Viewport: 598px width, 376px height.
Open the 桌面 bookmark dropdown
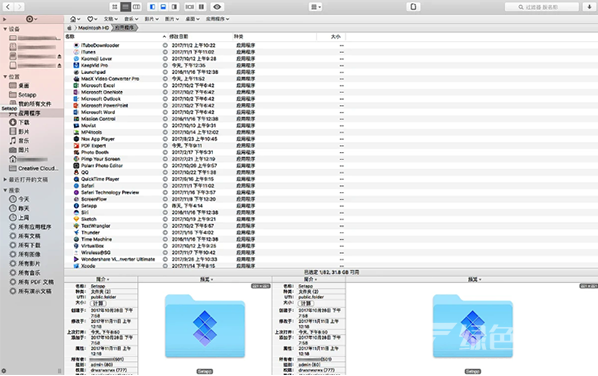(192, 19)
